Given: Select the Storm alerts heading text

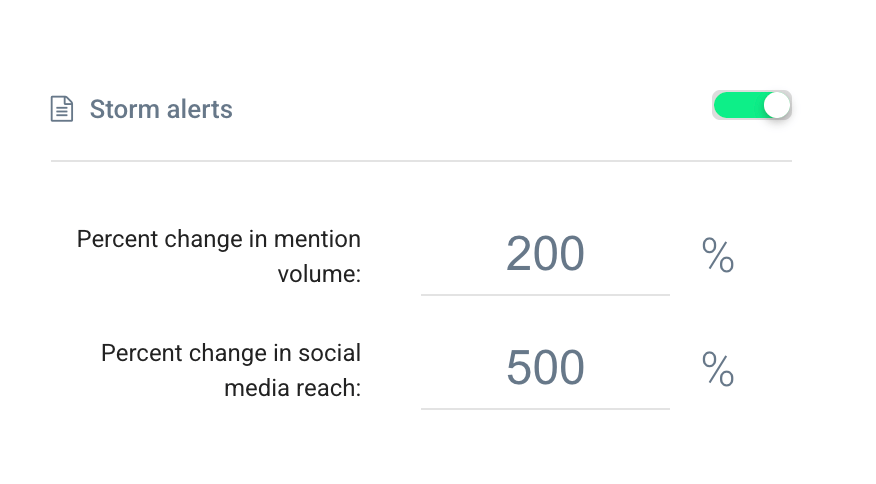Looking at the screenshot, I should click(x=161, y=109).
